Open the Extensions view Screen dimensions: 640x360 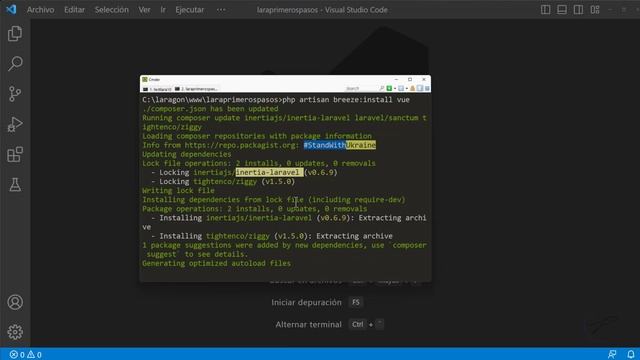15,155
